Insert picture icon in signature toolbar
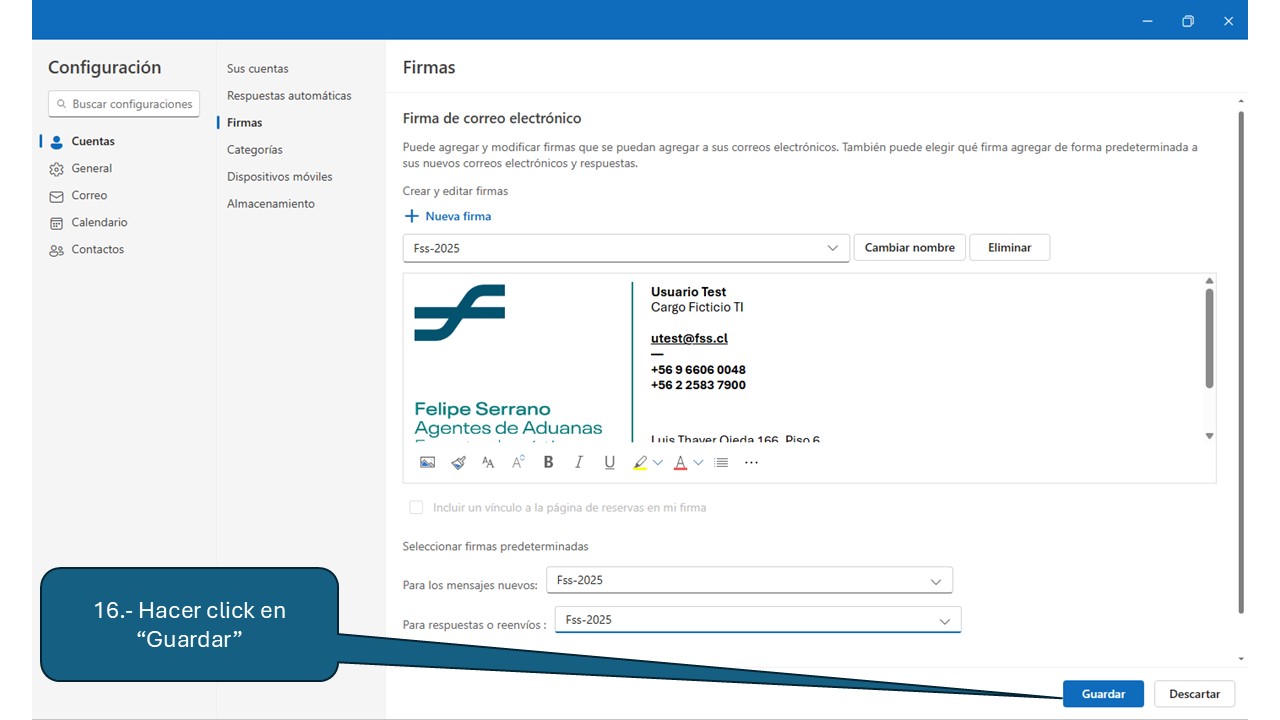Viewport: 1280px width, 720px height. click(x=427, y=462)
